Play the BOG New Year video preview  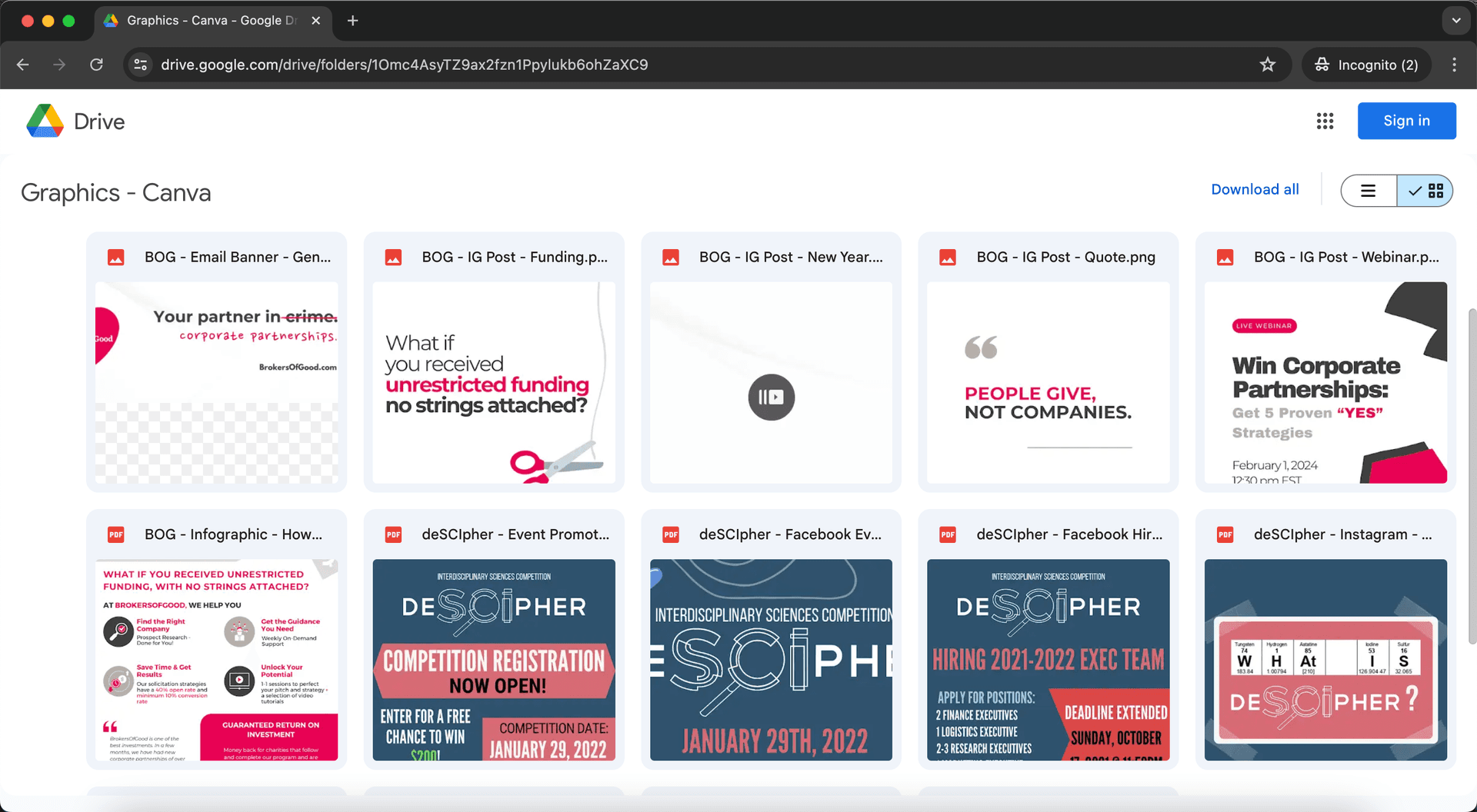(x=771, y=397)
